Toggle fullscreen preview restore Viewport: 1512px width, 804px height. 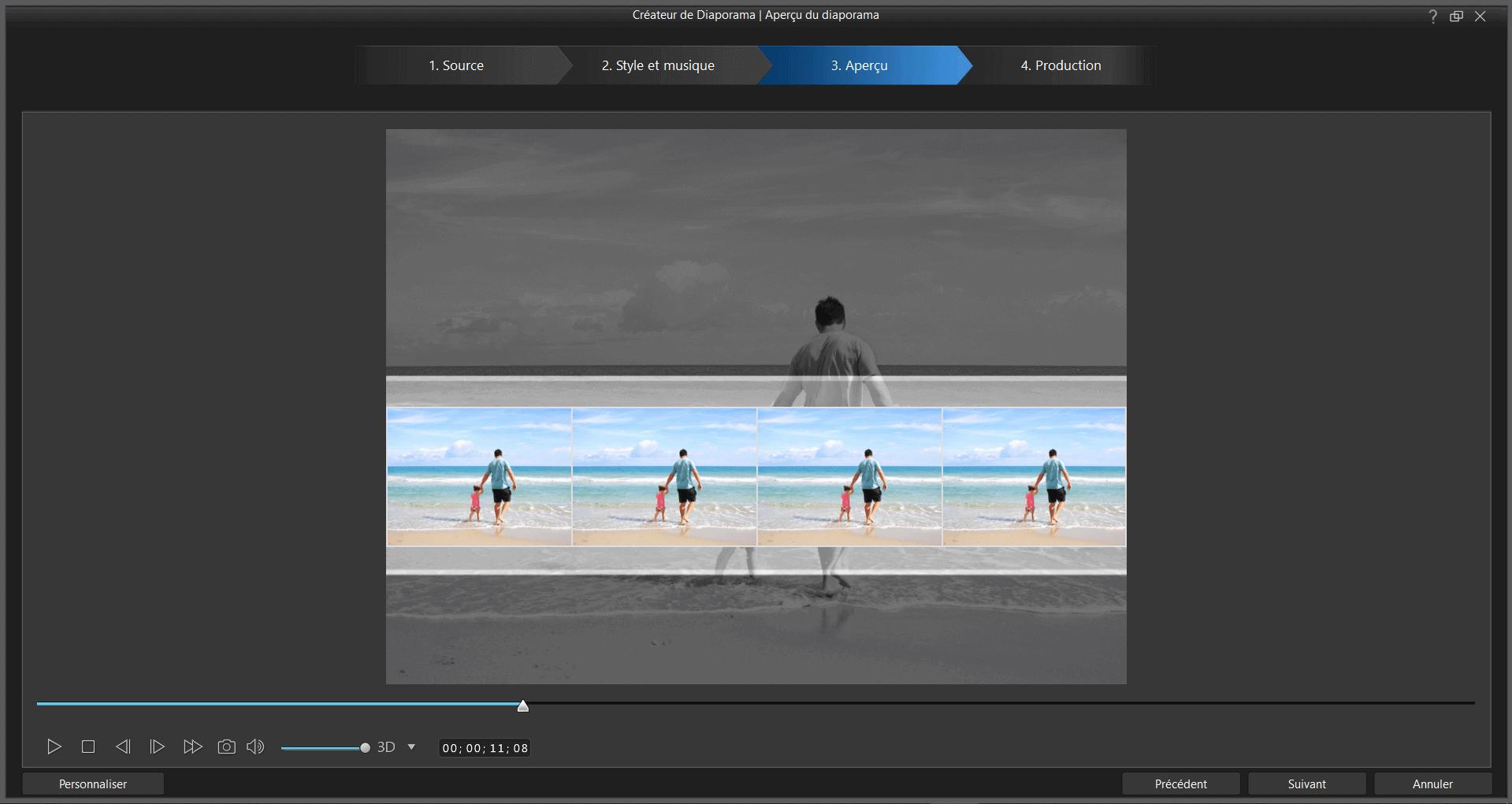click(x=1456, y=16)
